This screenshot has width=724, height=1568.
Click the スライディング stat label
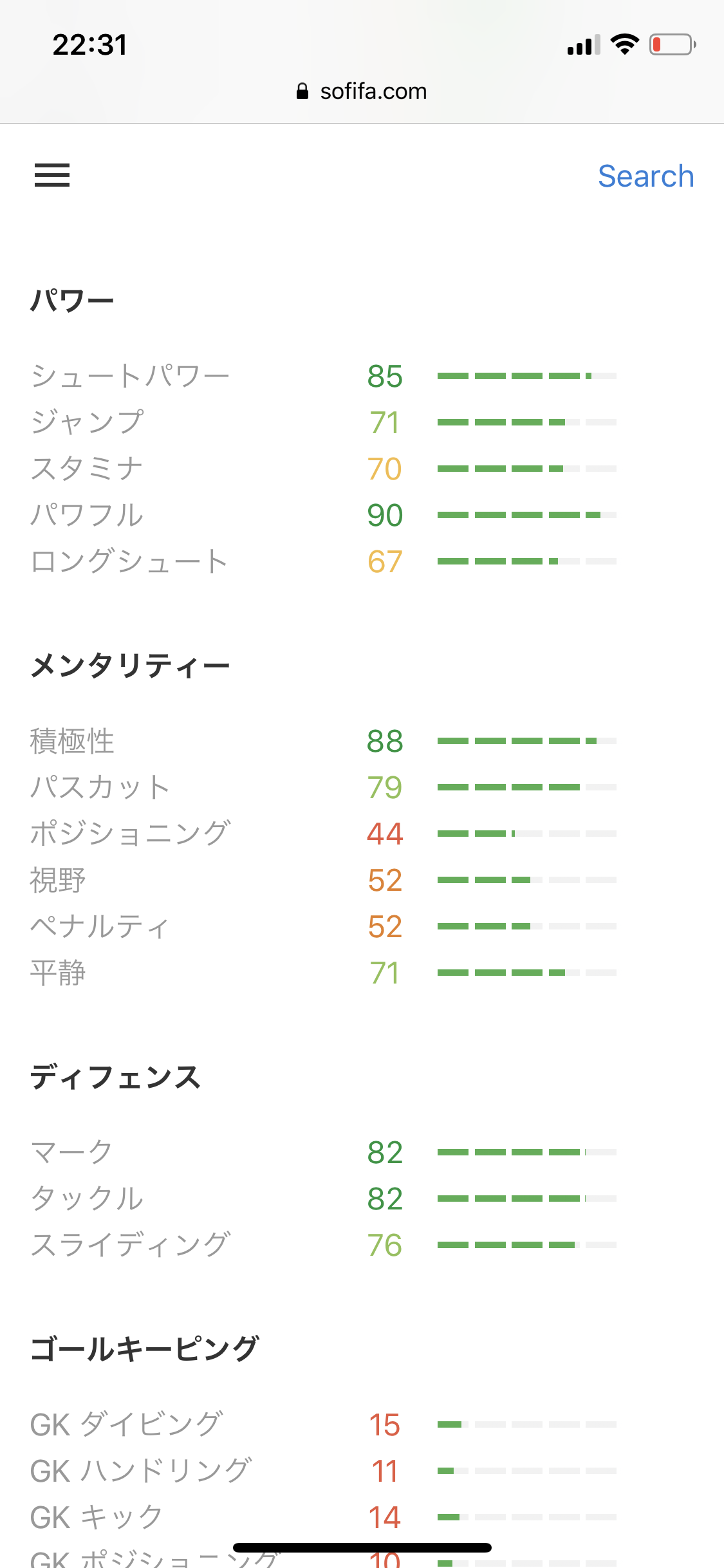[130, 1245]
